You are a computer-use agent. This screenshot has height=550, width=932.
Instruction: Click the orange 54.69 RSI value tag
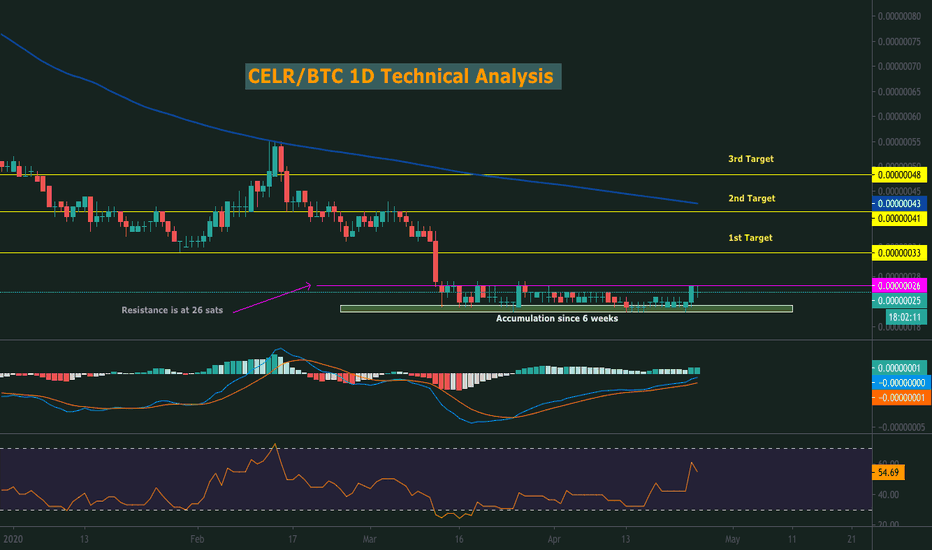click(888, 473)
